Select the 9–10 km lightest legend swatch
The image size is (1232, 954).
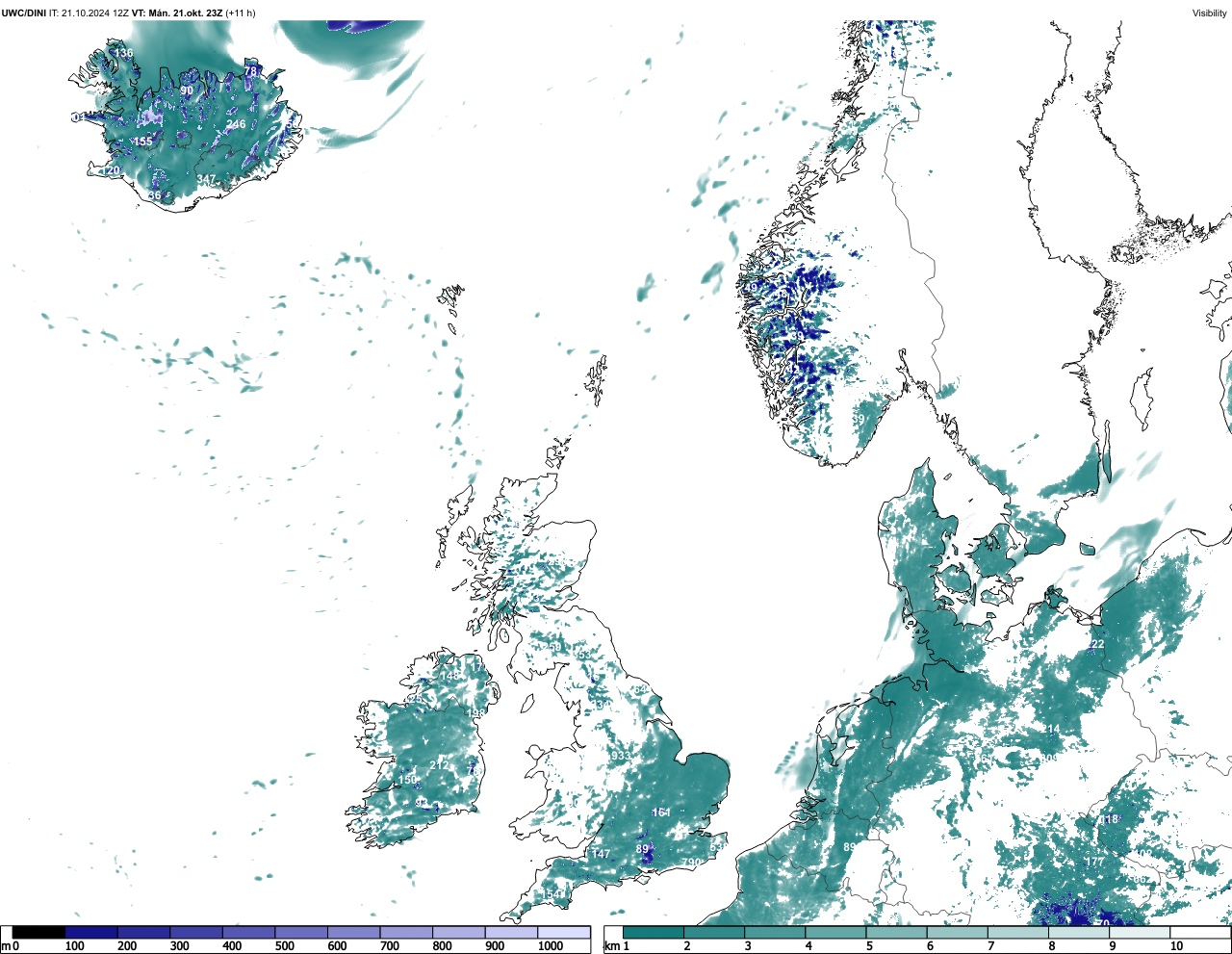[1141, 932]
